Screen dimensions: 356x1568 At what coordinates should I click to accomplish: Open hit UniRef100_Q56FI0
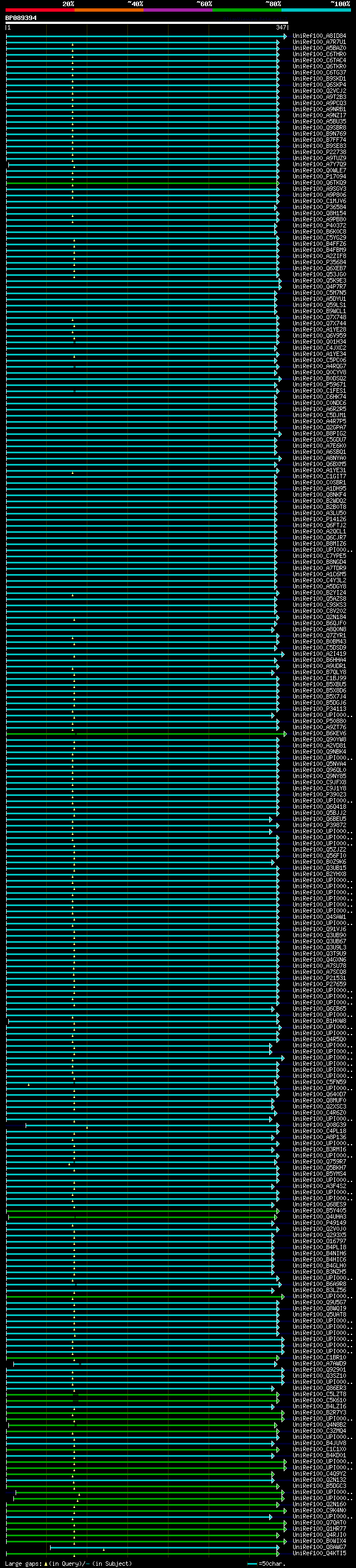[319, 856]
